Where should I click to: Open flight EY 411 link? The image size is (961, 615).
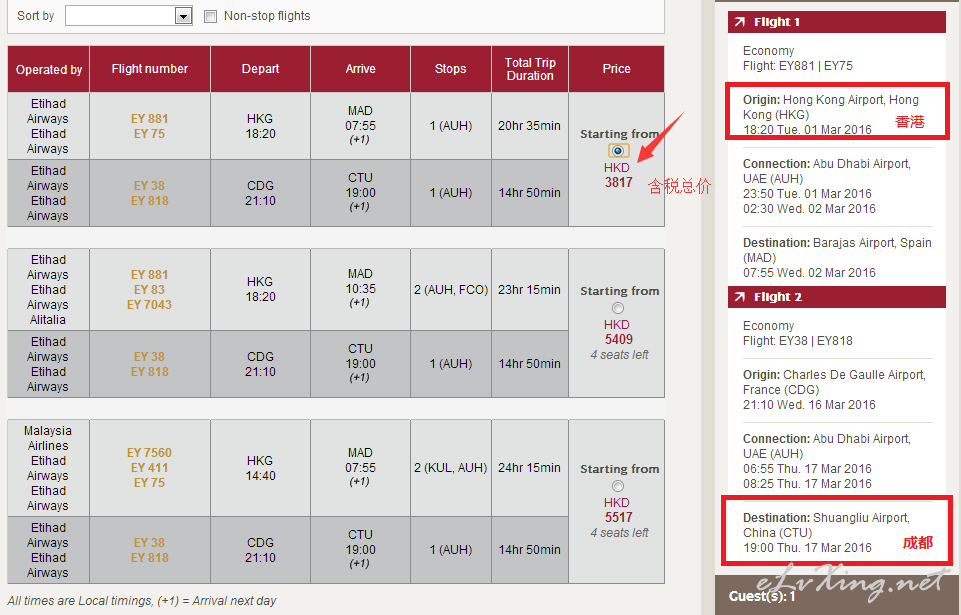pos(150,468)
